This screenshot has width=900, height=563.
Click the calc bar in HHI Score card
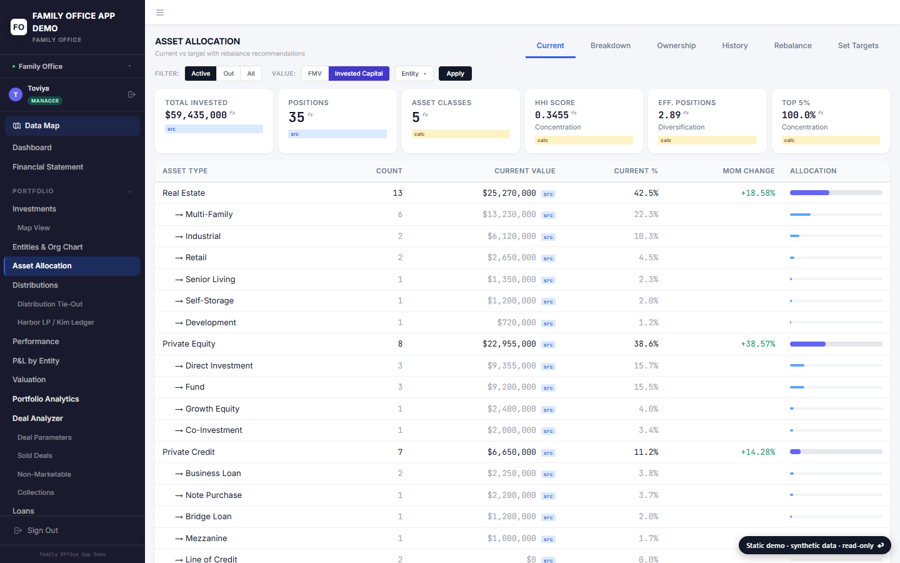[x=584, y=140]
